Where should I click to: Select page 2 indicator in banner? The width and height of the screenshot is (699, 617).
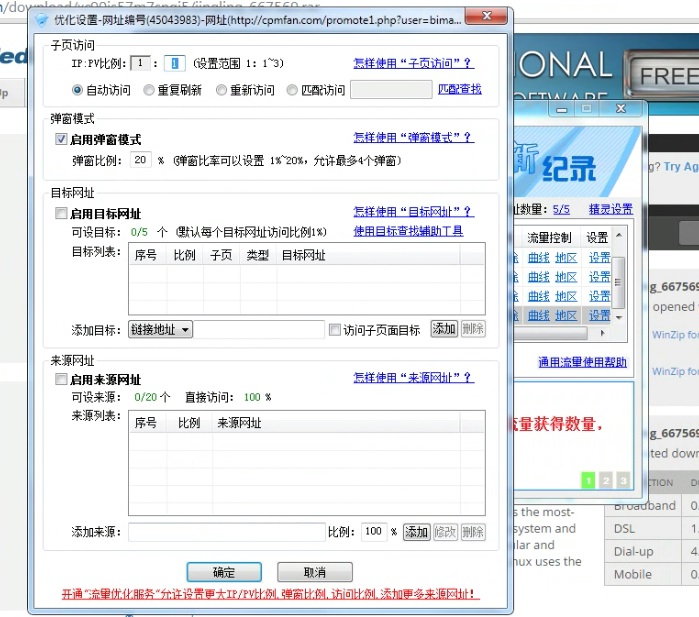point(606,481)
